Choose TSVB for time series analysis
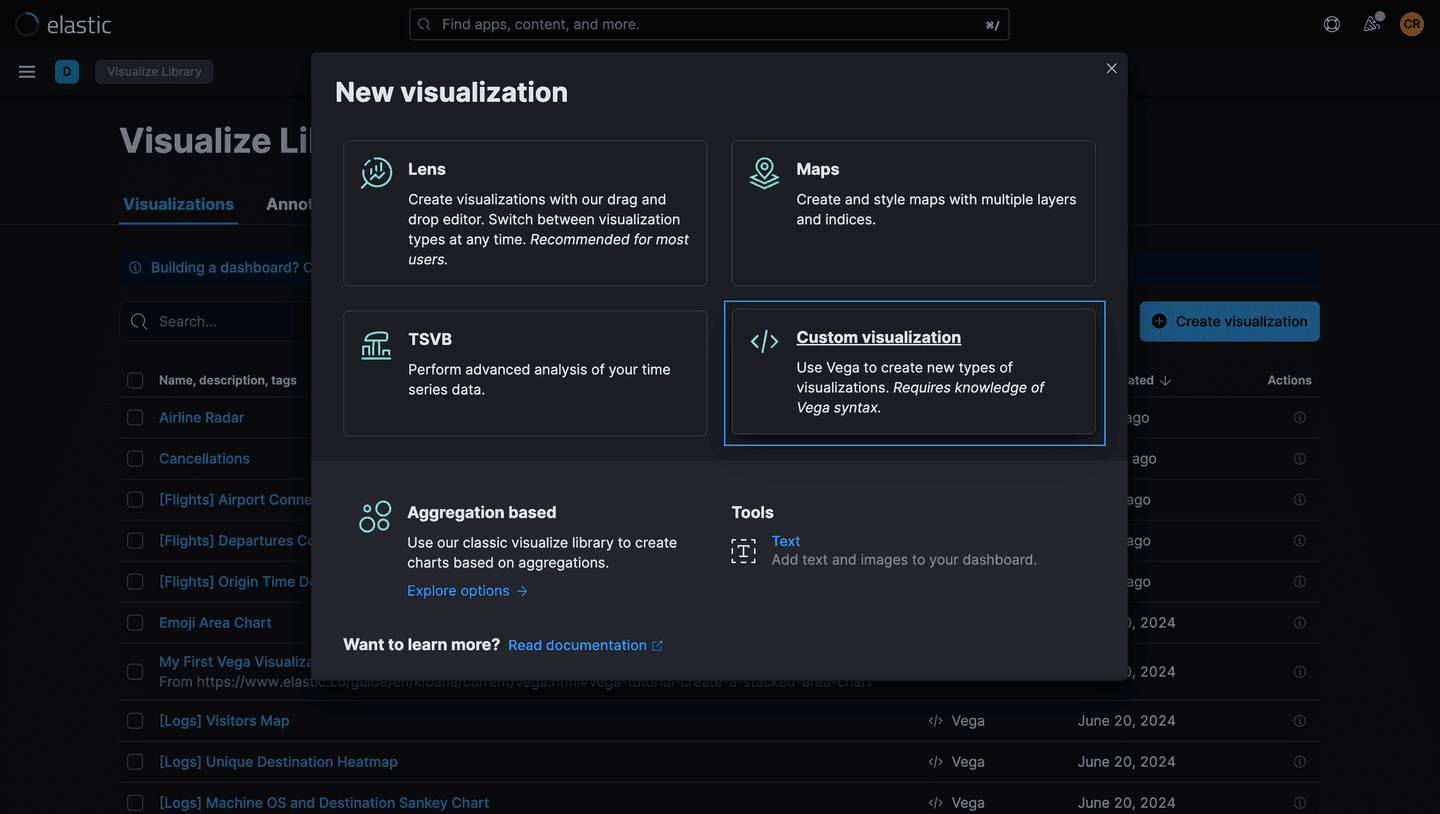 click(525, 373)
